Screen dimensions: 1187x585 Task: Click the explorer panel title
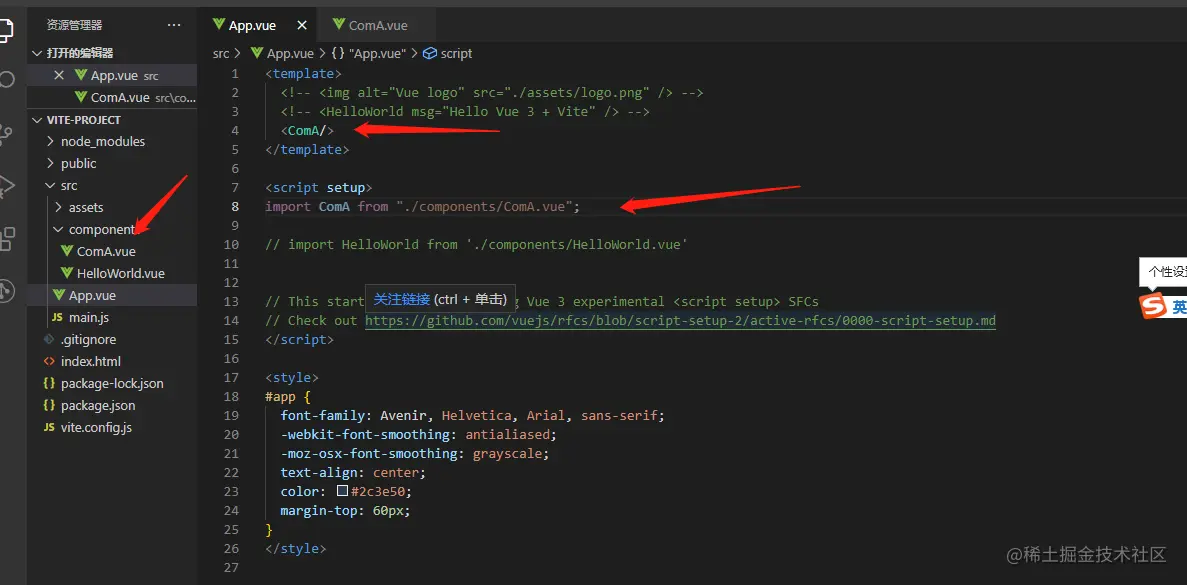[x=74, y=25]
